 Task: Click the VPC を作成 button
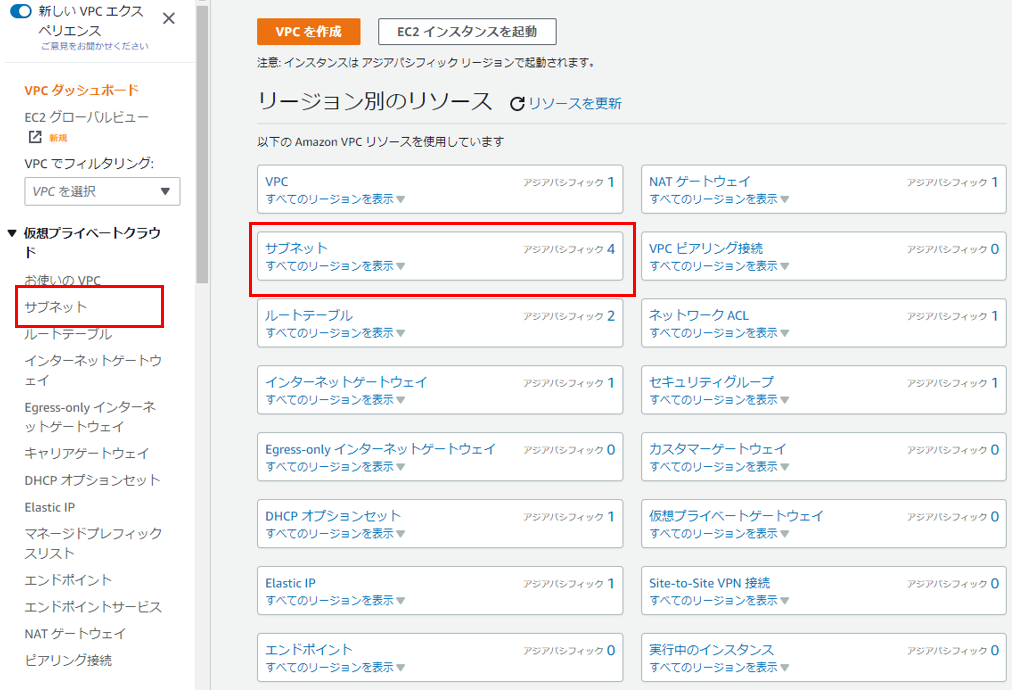309,32
